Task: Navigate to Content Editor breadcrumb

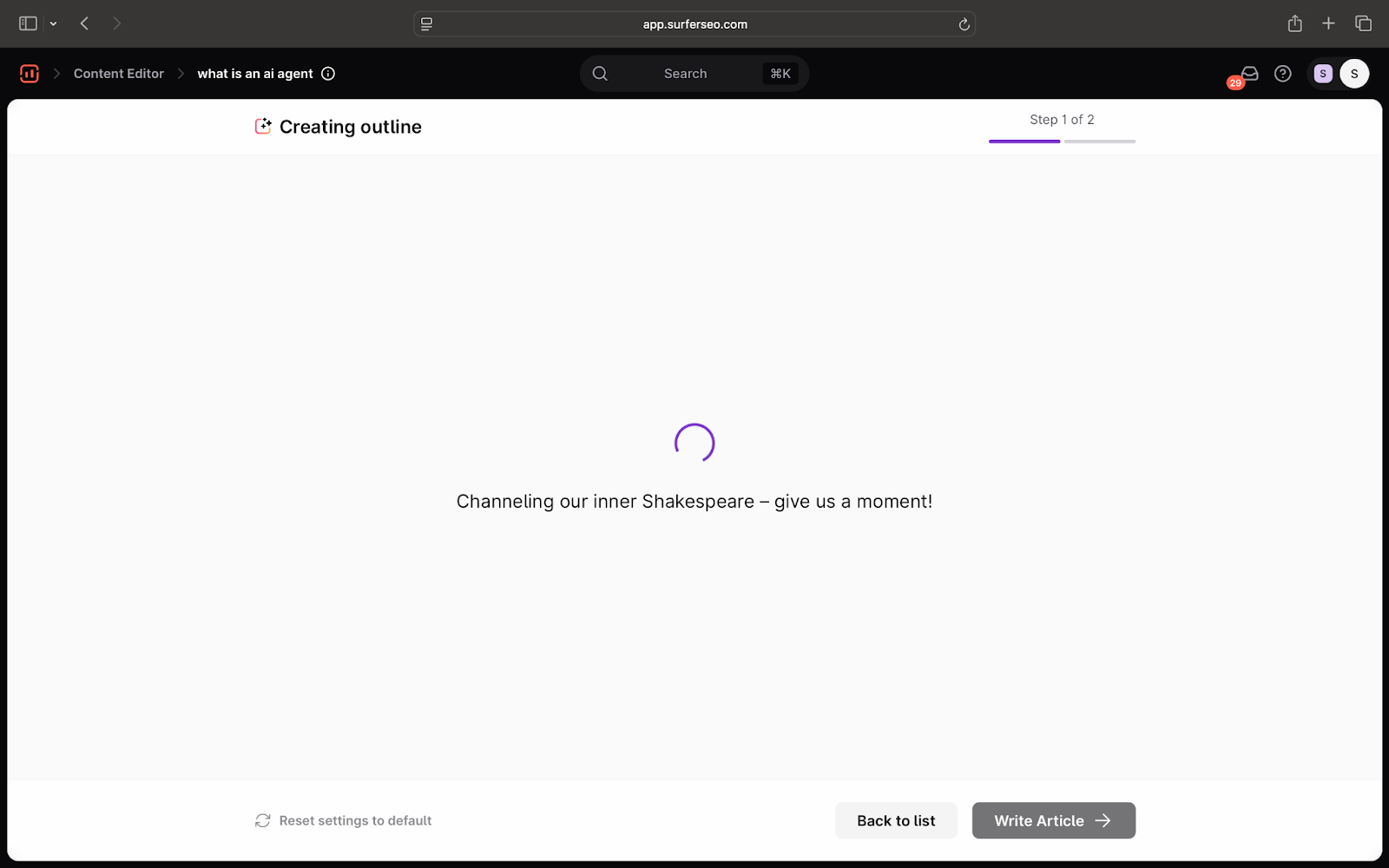Action: (x=118, y=74)
